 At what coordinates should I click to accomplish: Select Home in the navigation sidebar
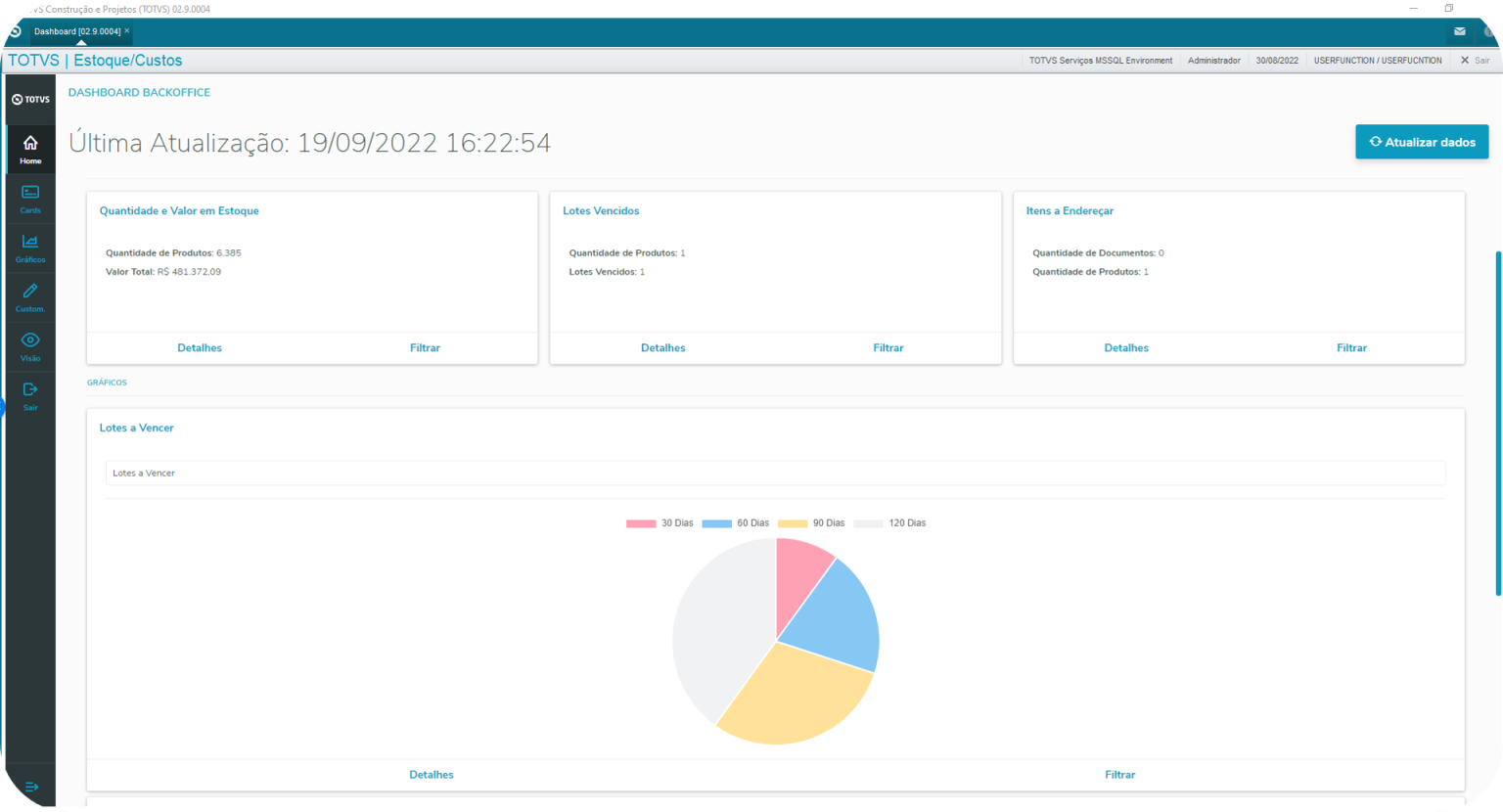coord(29,149)
